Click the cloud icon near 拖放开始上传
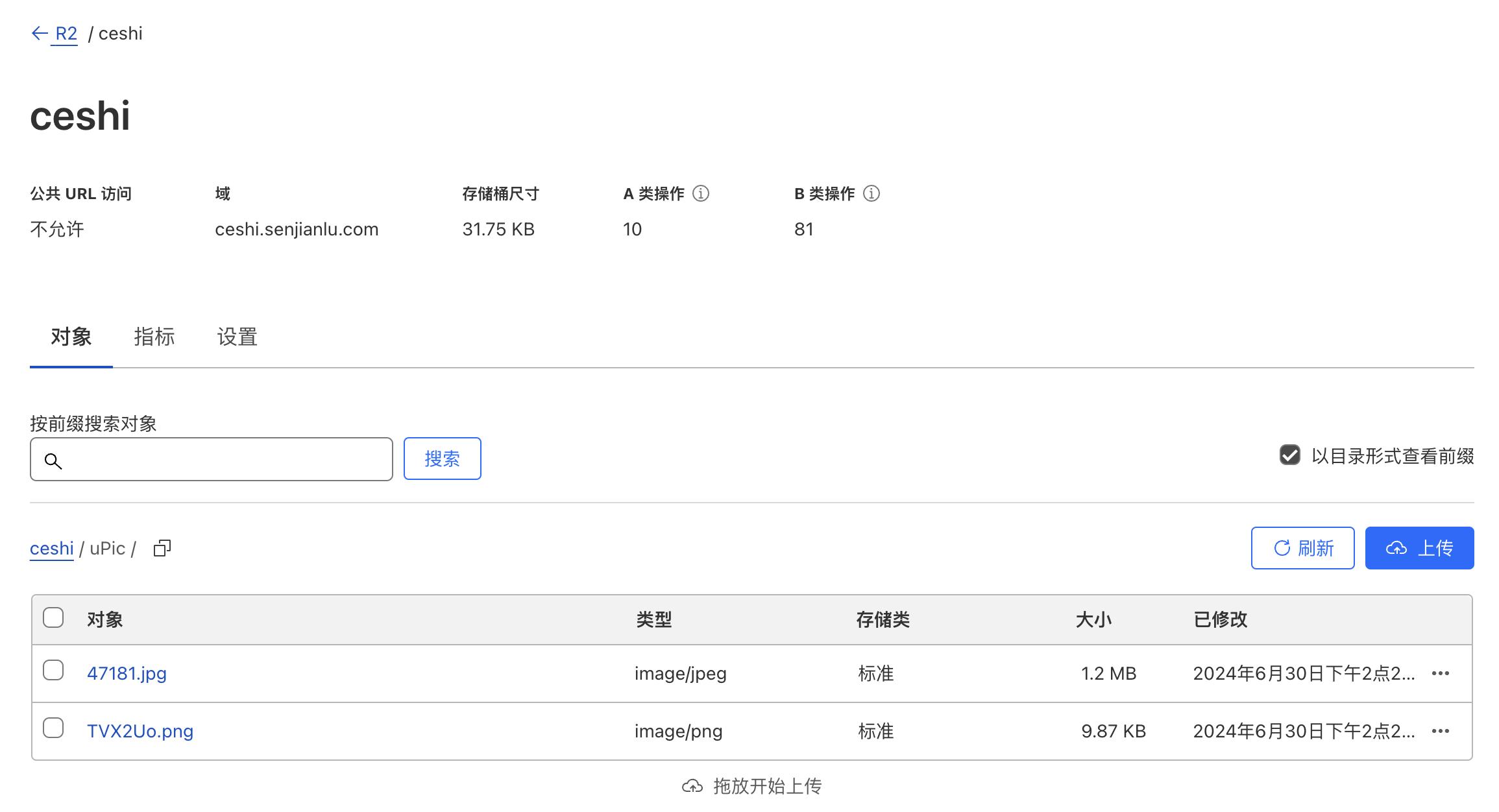1499x812 pixels. click(x=692, y=786)
